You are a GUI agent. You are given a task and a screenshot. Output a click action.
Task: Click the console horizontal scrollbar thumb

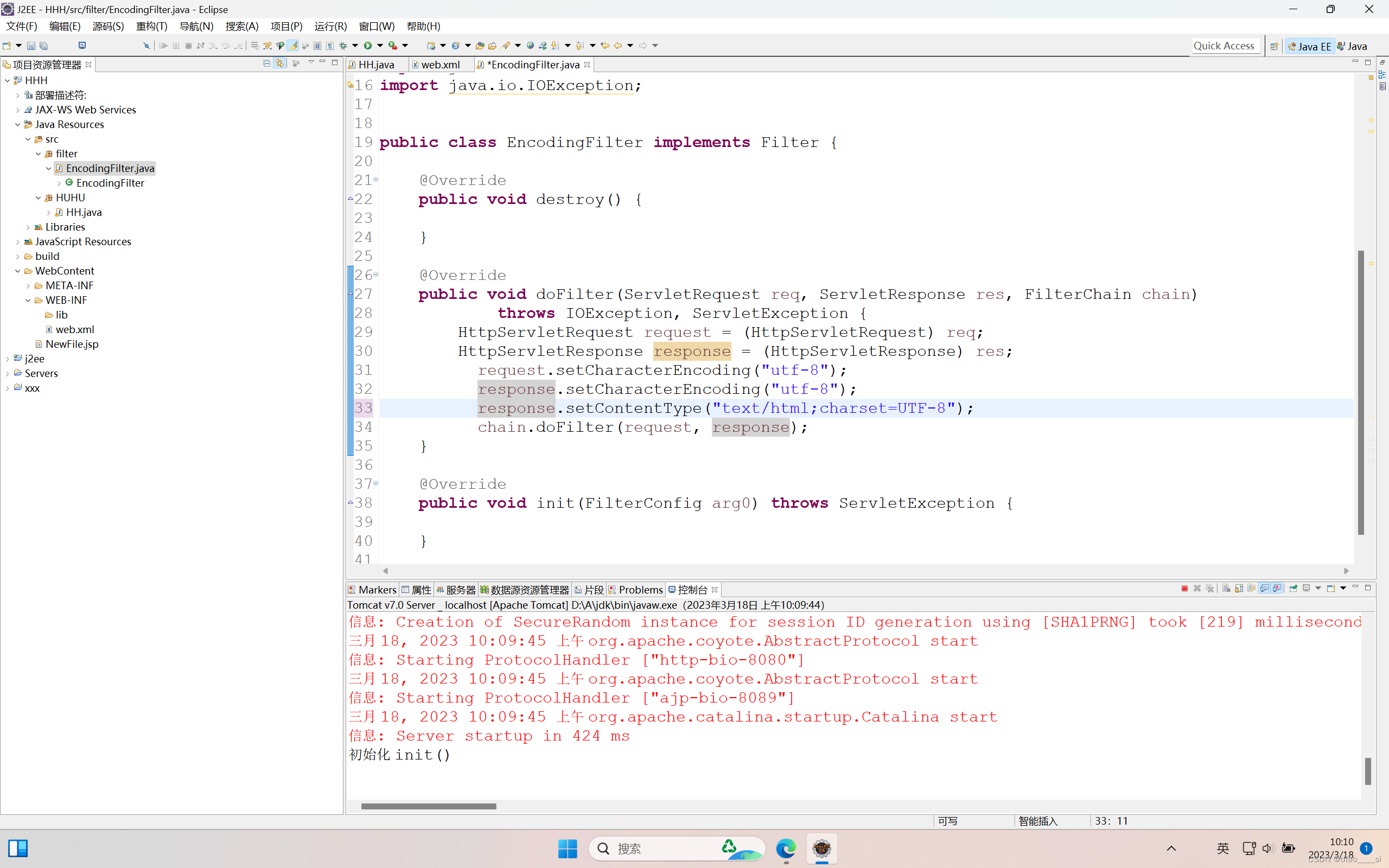428,806
